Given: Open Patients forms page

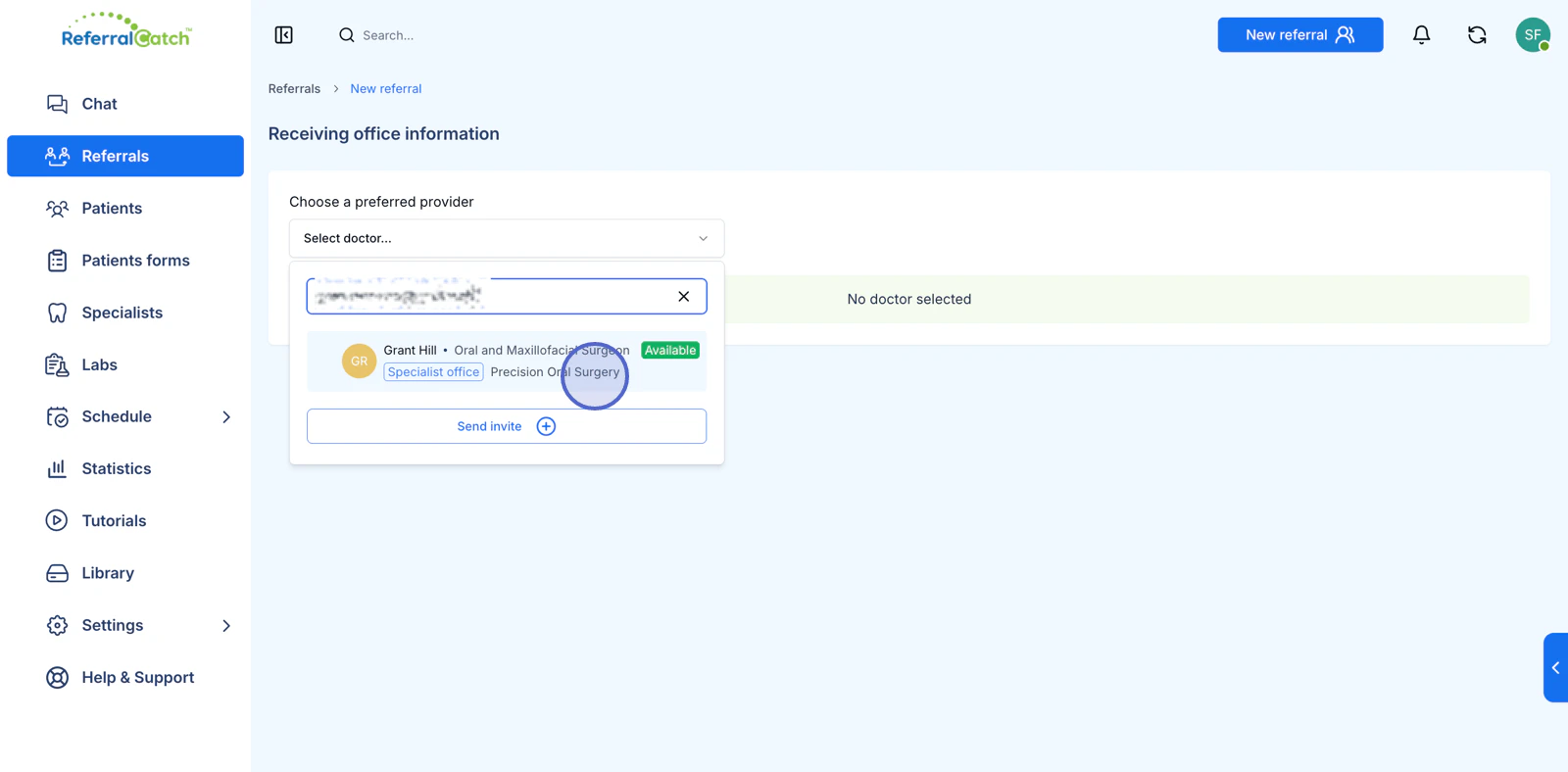Looking at the screenshot, I should pyautogui.click(x=124, y=260).
